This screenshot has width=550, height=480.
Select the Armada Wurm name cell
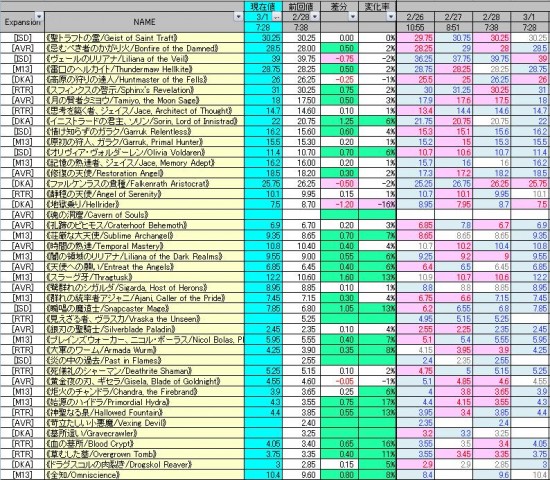tap(144, 350)
